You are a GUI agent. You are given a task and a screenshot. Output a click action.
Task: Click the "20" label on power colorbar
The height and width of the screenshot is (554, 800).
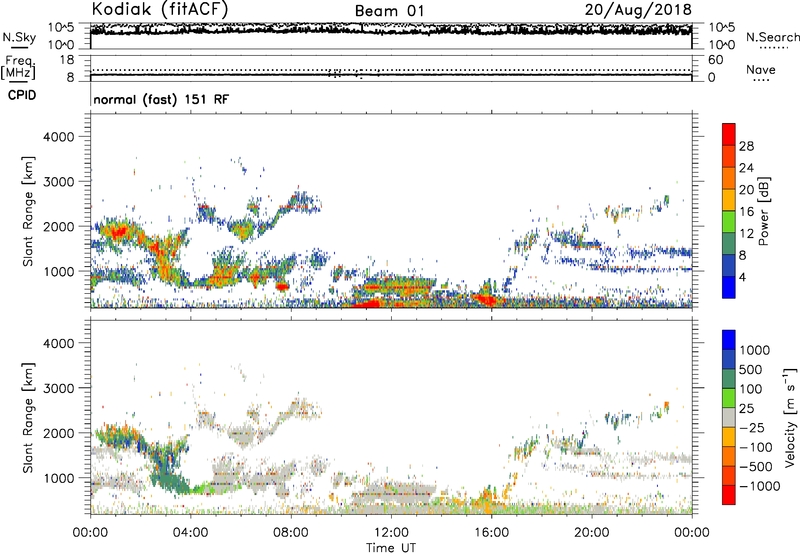pos(746,190)
